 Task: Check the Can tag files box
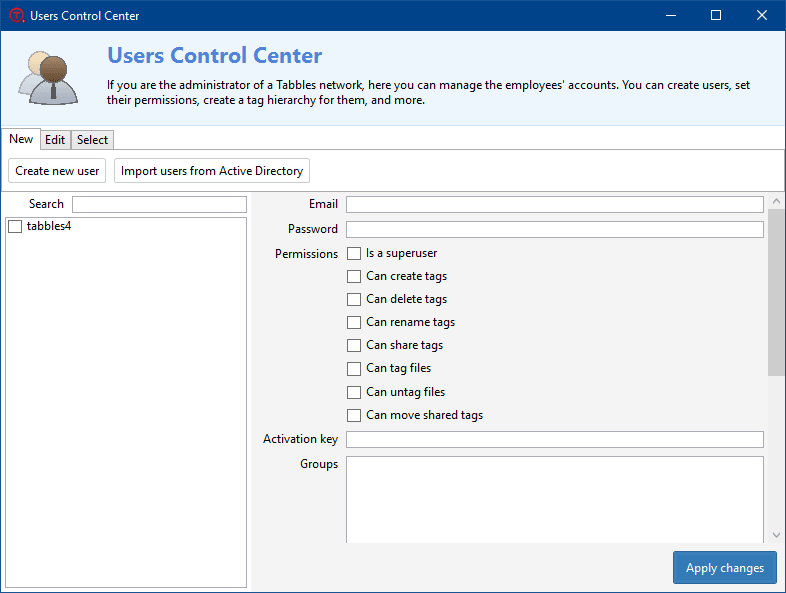[354, 369]
